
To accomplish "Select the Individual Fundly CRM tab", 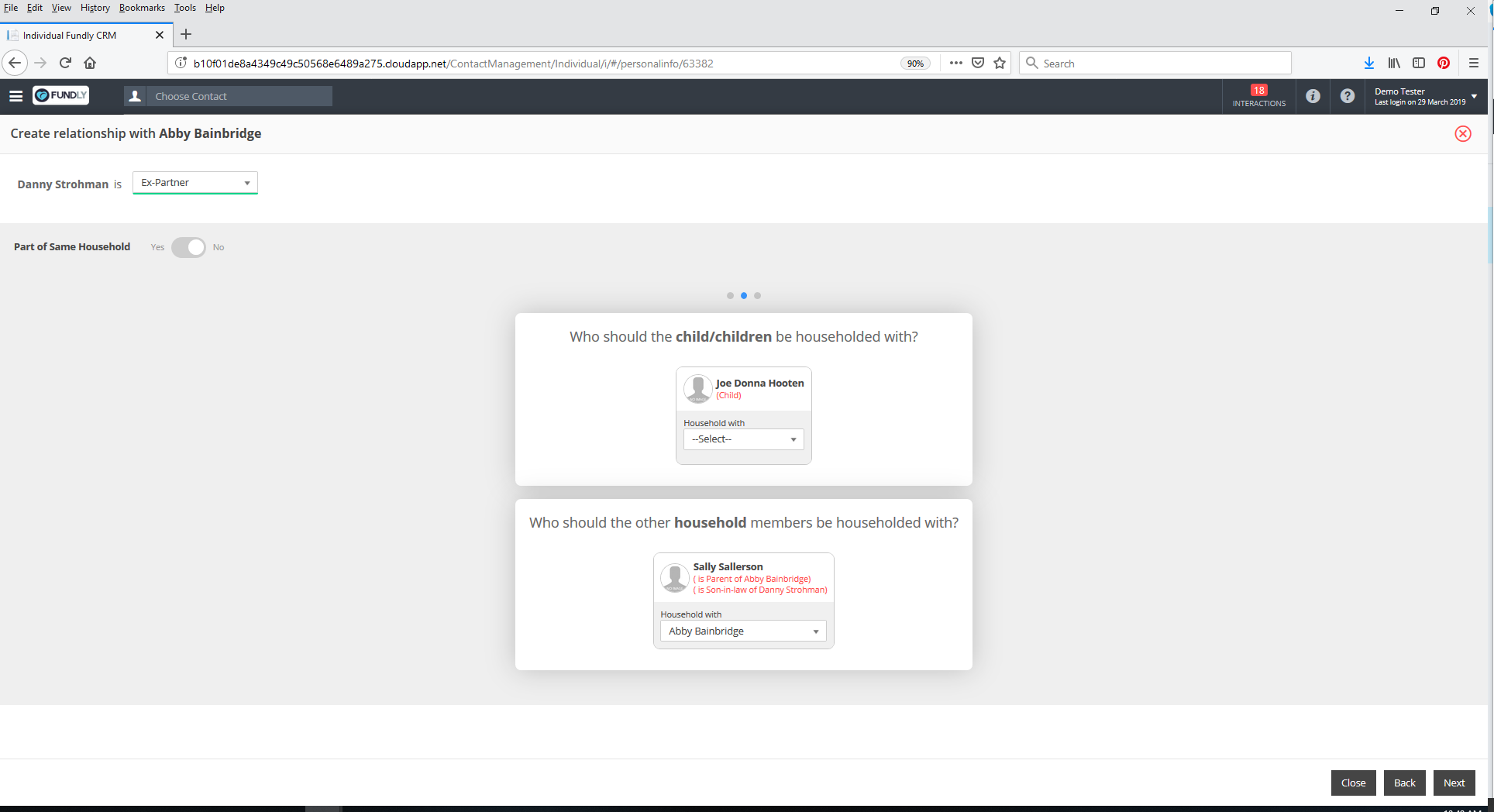I will pos(85,35).
